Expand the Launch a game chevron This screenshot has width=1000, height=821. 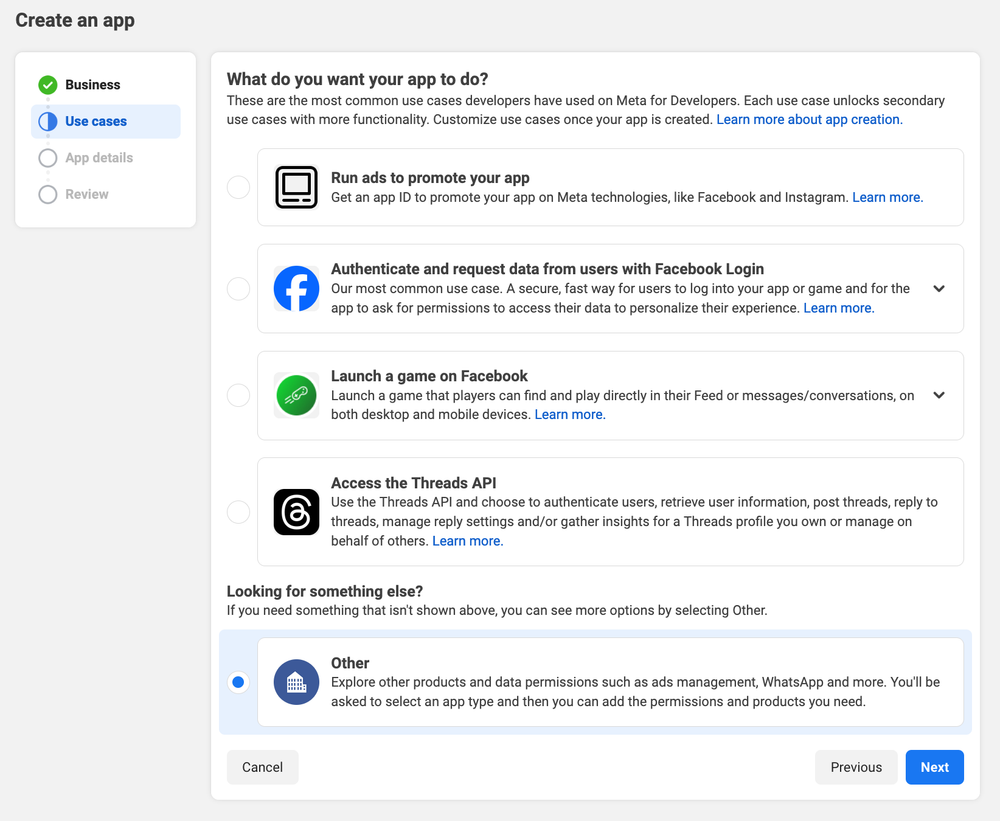click(939, 395)
